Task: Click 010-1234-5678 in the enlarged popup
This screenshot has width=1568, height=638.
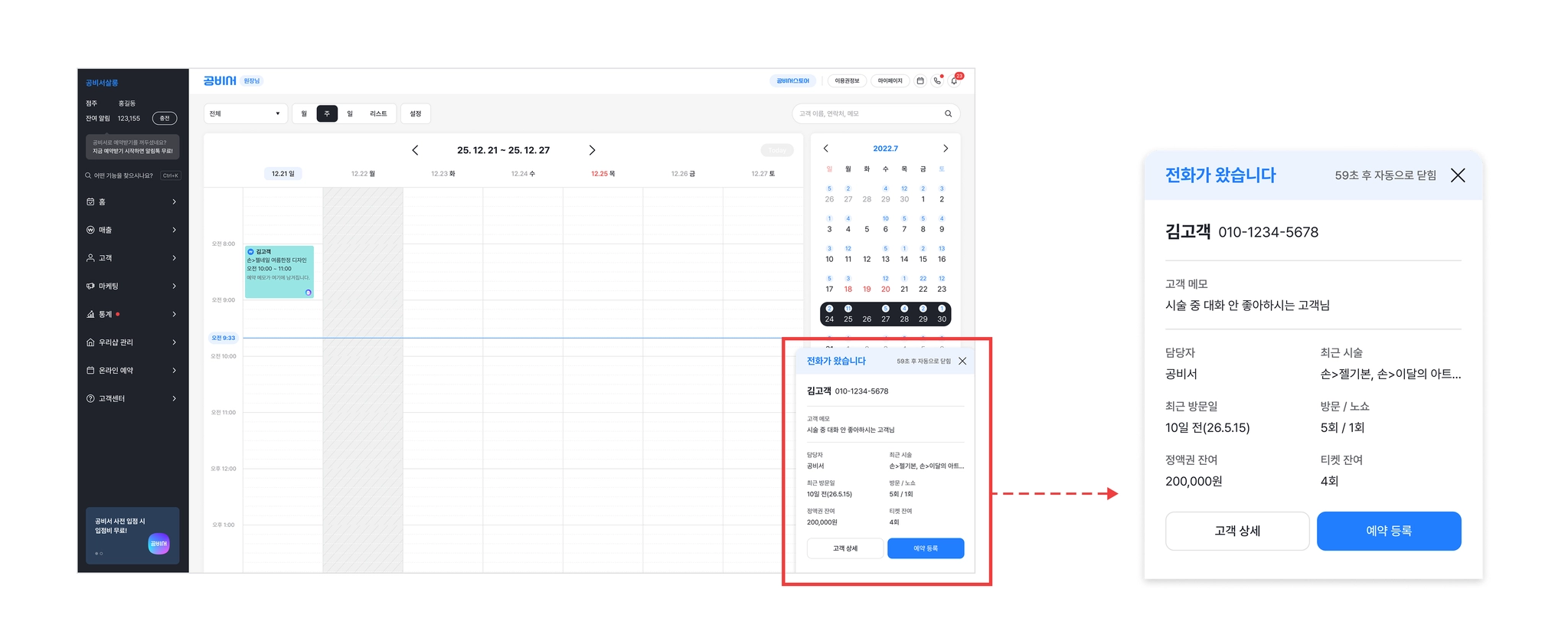Action: pos(1268,232)
